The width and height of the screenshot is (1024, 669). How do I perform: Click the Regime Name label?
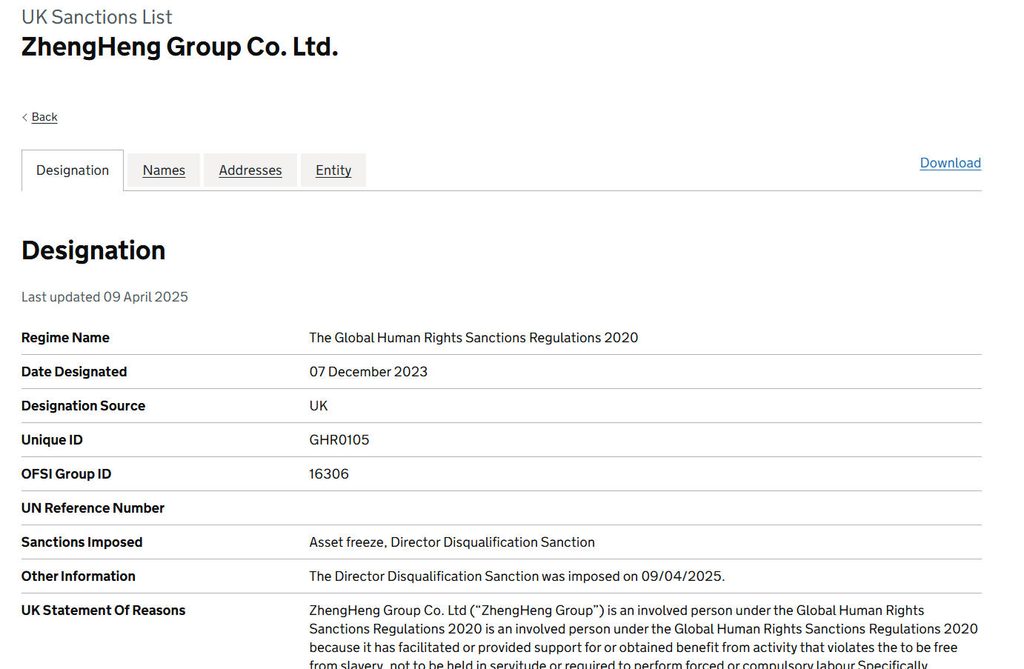65,338
